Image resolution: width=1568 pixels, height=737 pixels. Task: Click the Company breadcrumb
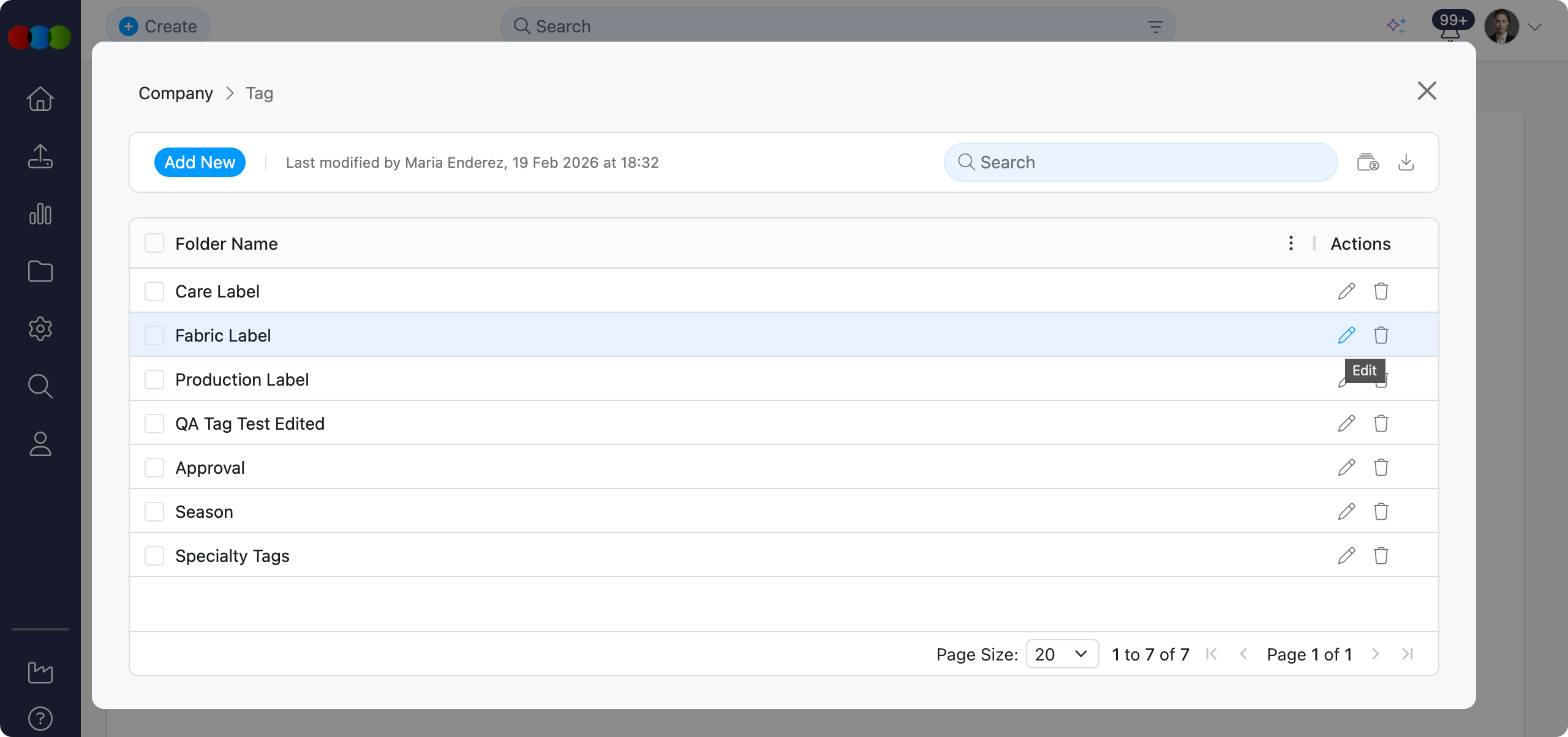pos(176,93)
